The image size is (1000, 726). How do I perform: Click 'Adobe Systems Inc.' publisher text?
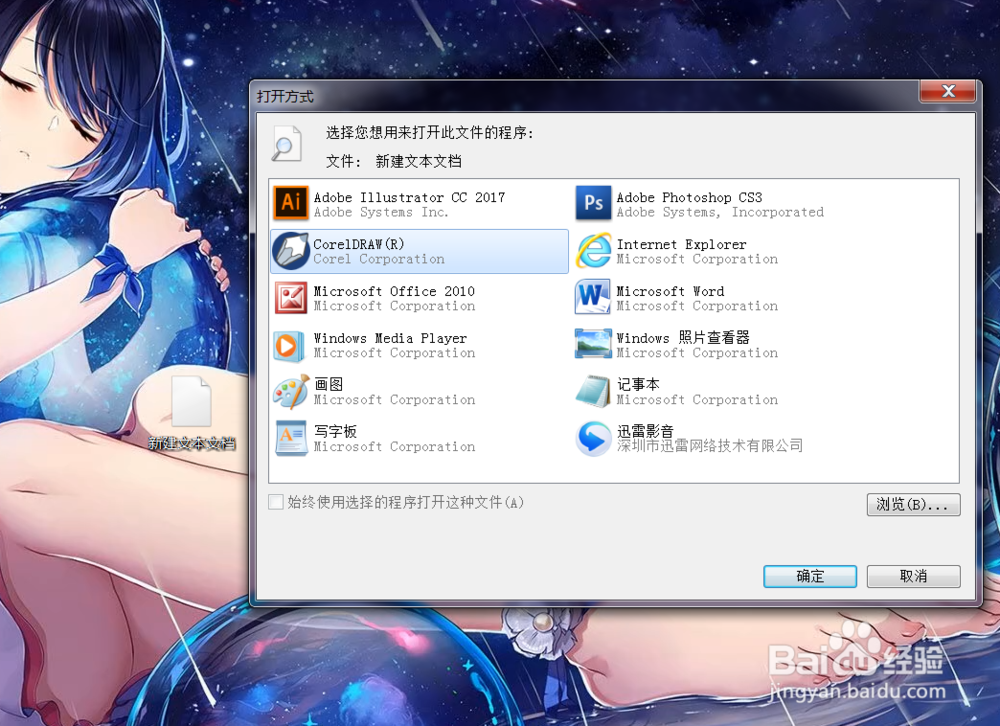[380, 212]
